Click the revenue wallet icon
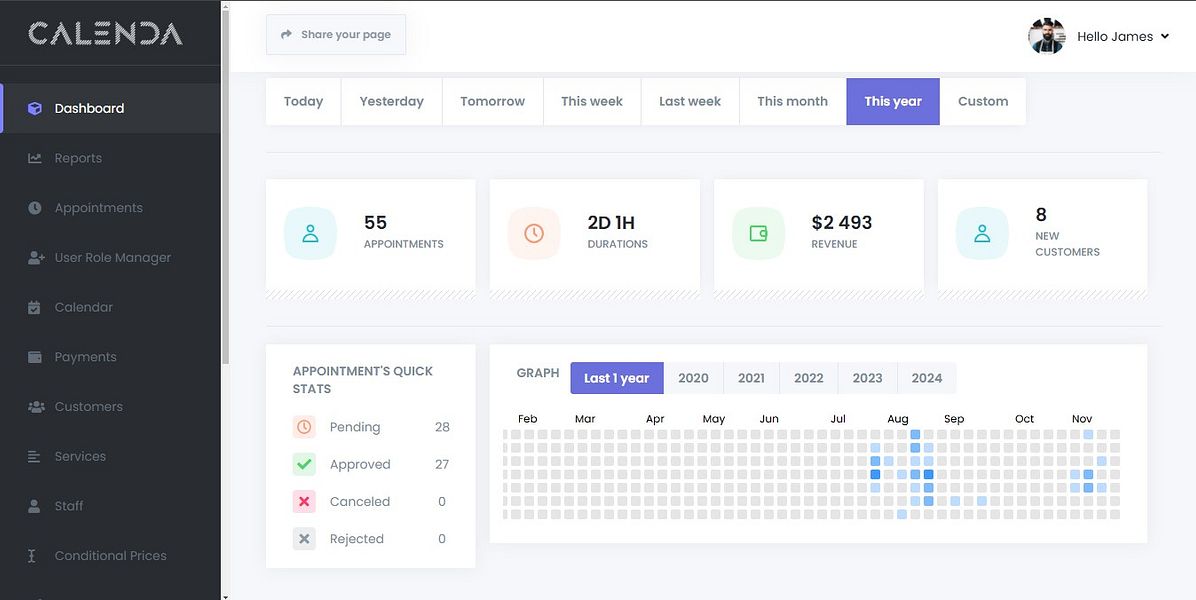 pos(758,233)
